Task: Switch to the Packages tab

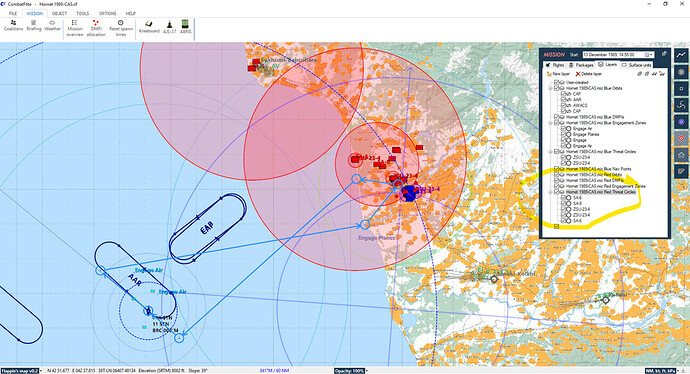Action: click(x=581, y=65)
